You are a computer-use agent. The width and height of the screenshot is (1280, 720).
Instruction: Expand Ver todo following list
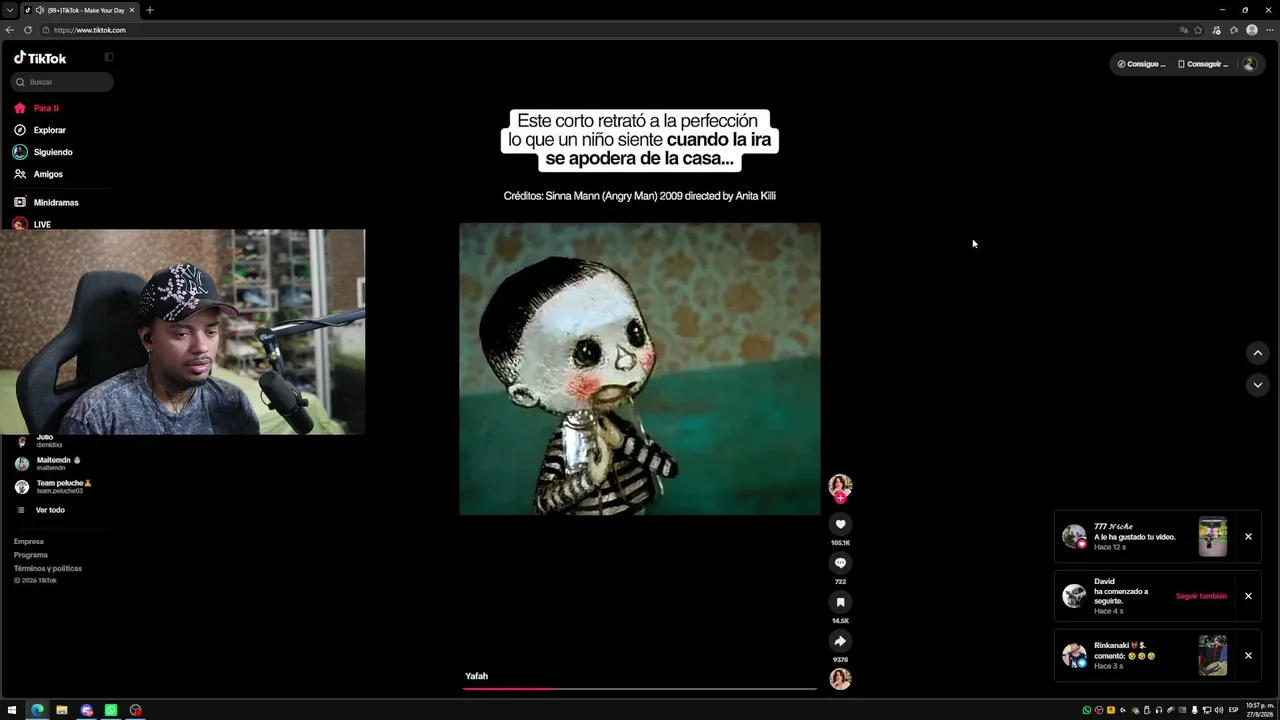[50, 510]
